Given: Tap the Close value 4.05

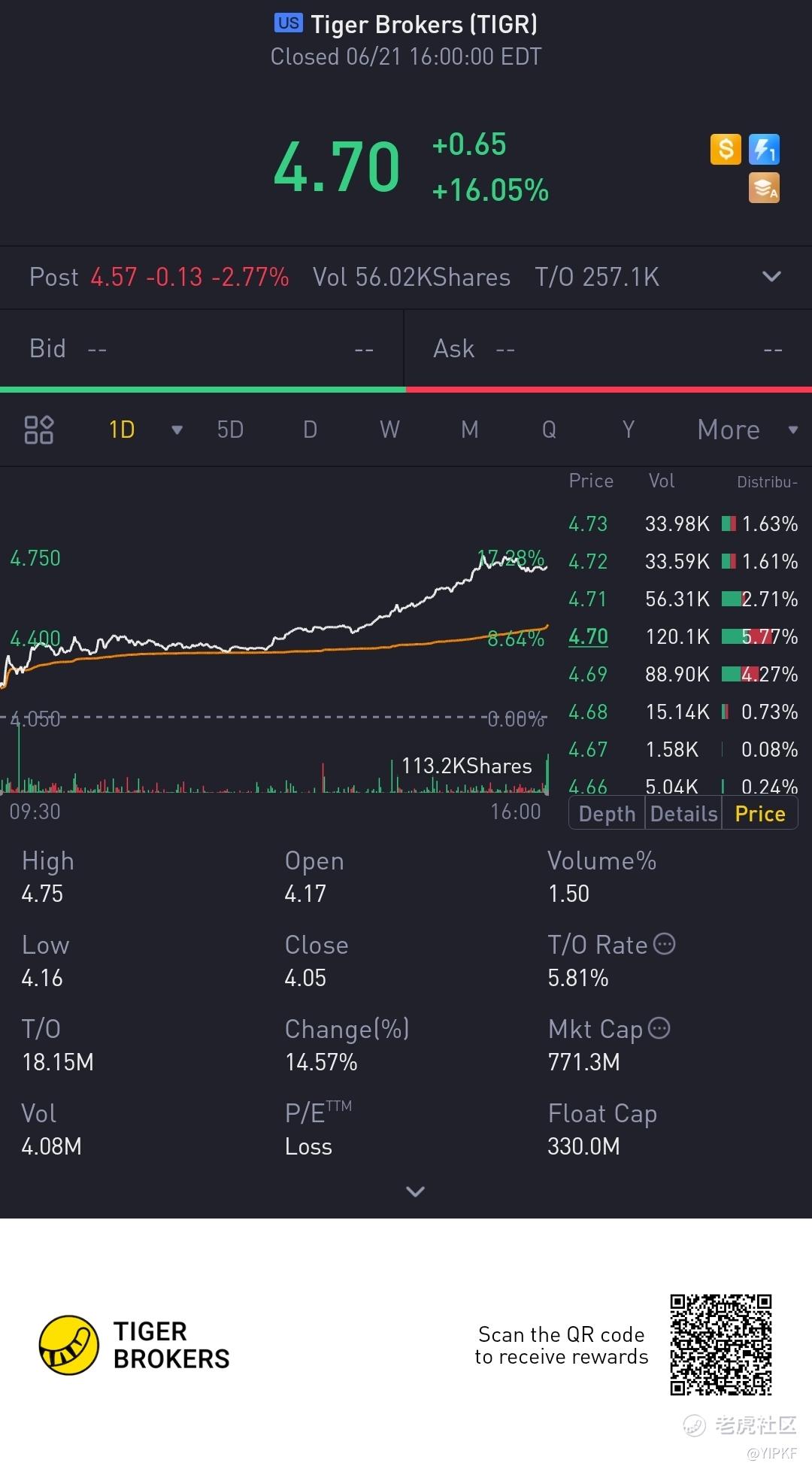Looking at the screenshot, I should tap(305, 978).
